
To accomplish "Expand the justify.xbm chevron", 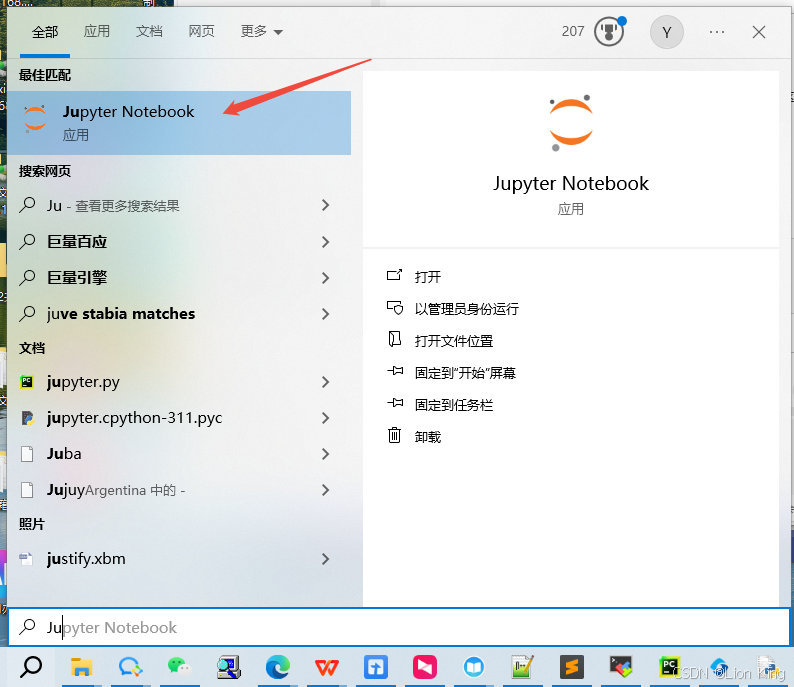I will pyautogui.click(x=326, y=558).
